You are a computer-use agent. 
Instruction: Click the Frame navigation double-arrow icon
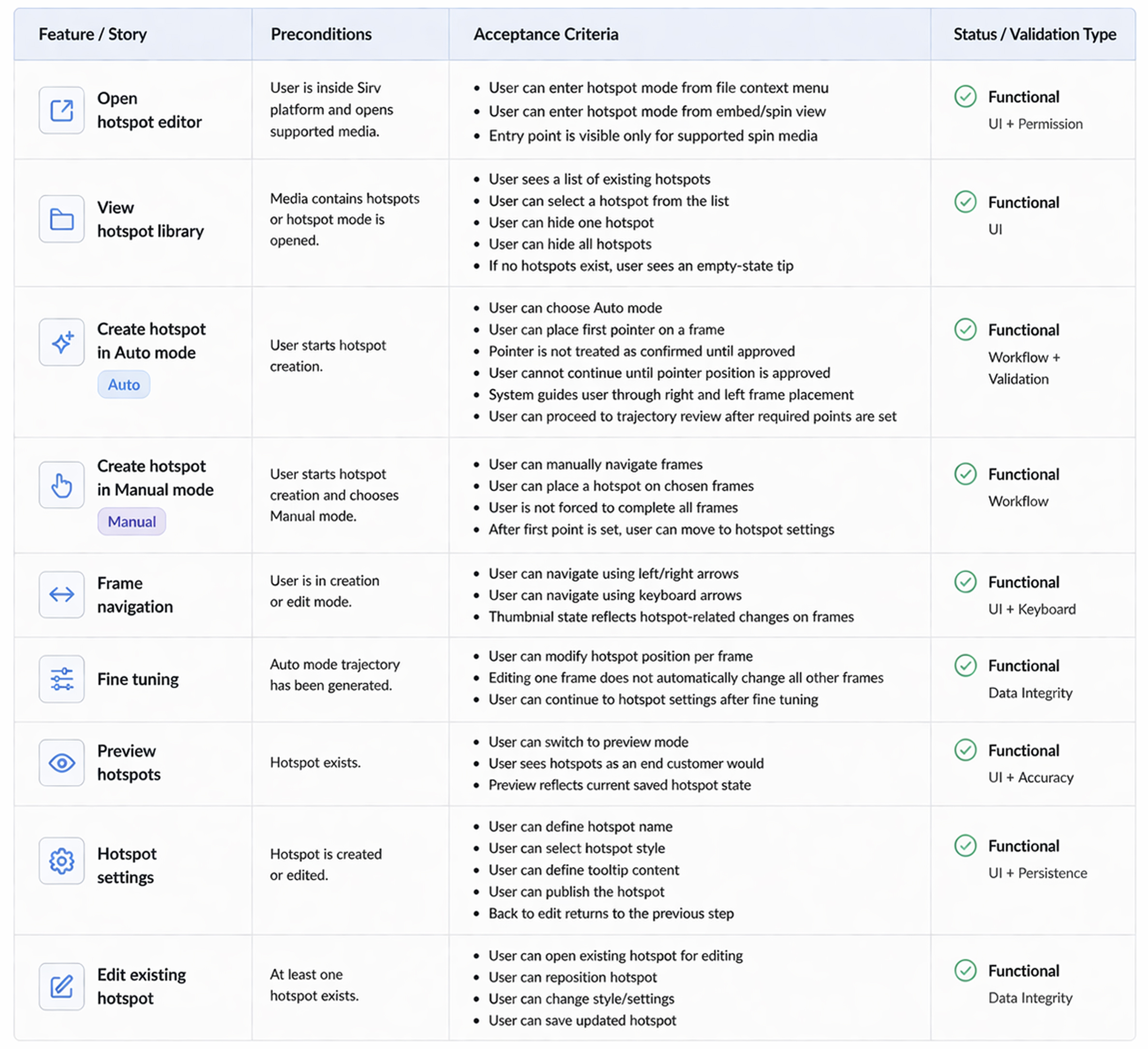click(61, 595)
